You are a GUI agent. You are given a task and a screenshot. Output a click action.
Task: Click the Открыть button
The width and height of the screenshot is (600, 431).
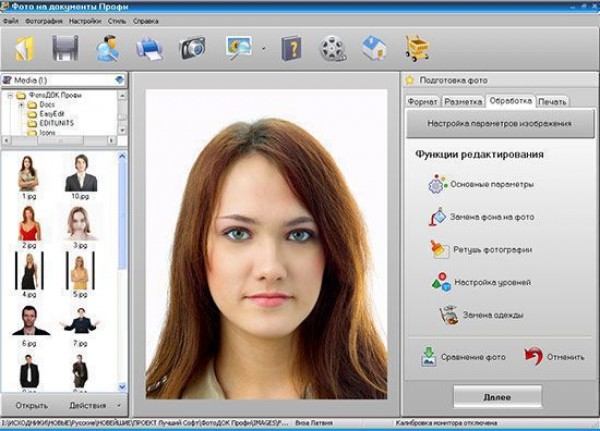[31, 405]
